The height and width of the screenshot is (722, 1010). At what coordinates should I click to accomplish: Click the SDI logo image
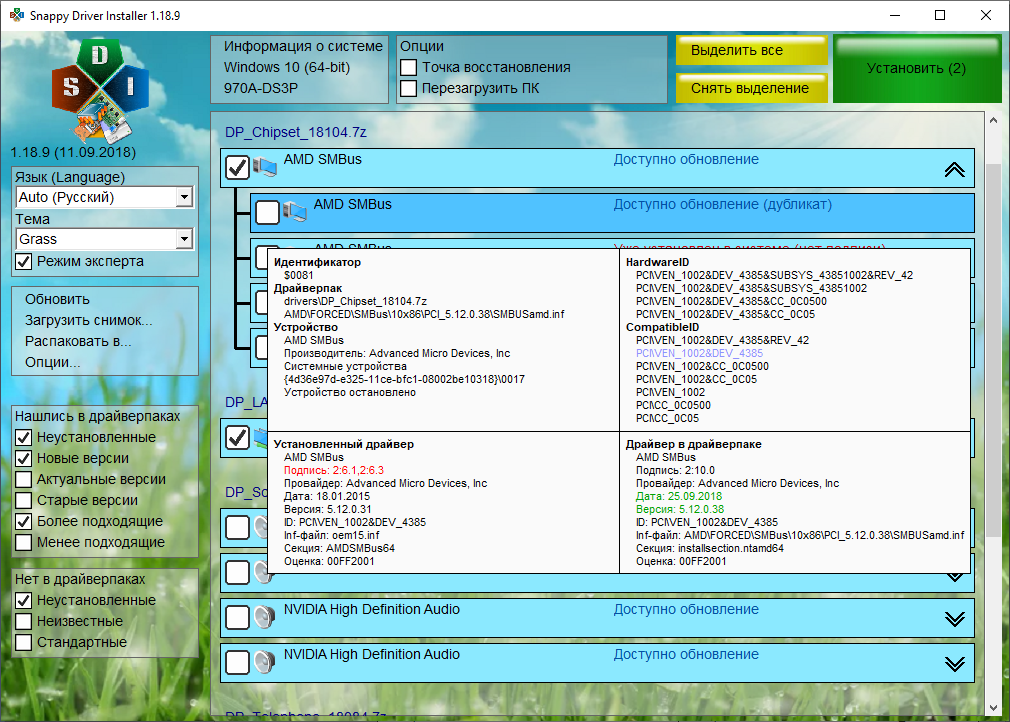100,90
